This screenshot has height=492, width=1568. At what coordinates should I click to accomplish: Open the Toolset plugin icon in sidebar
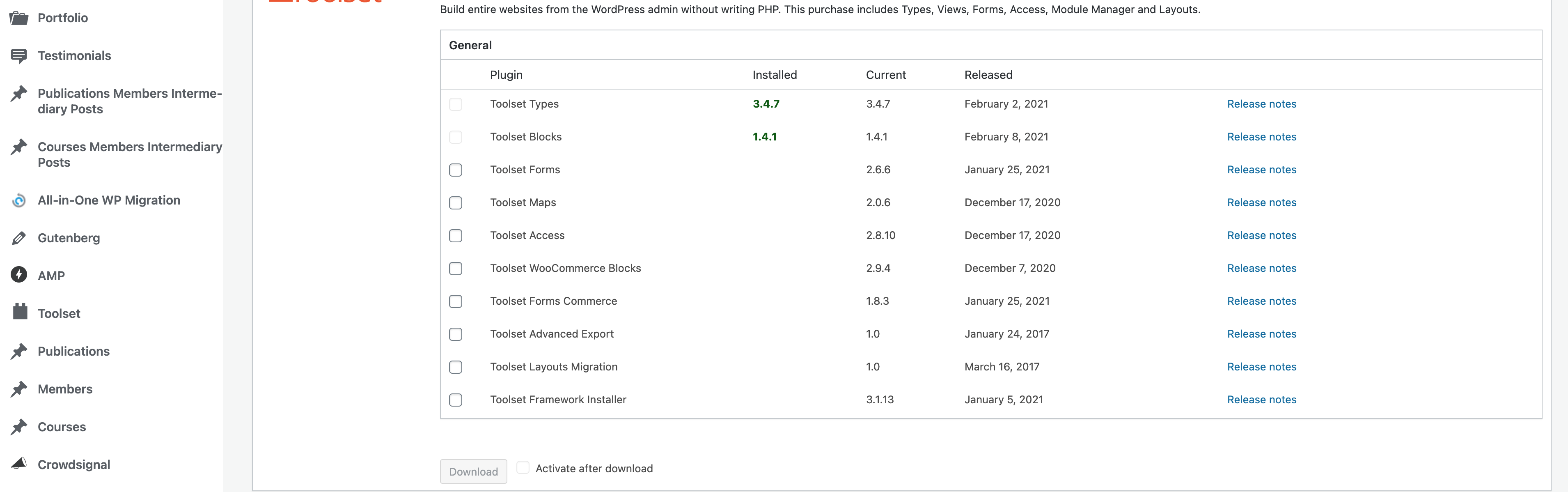(20, 312)
